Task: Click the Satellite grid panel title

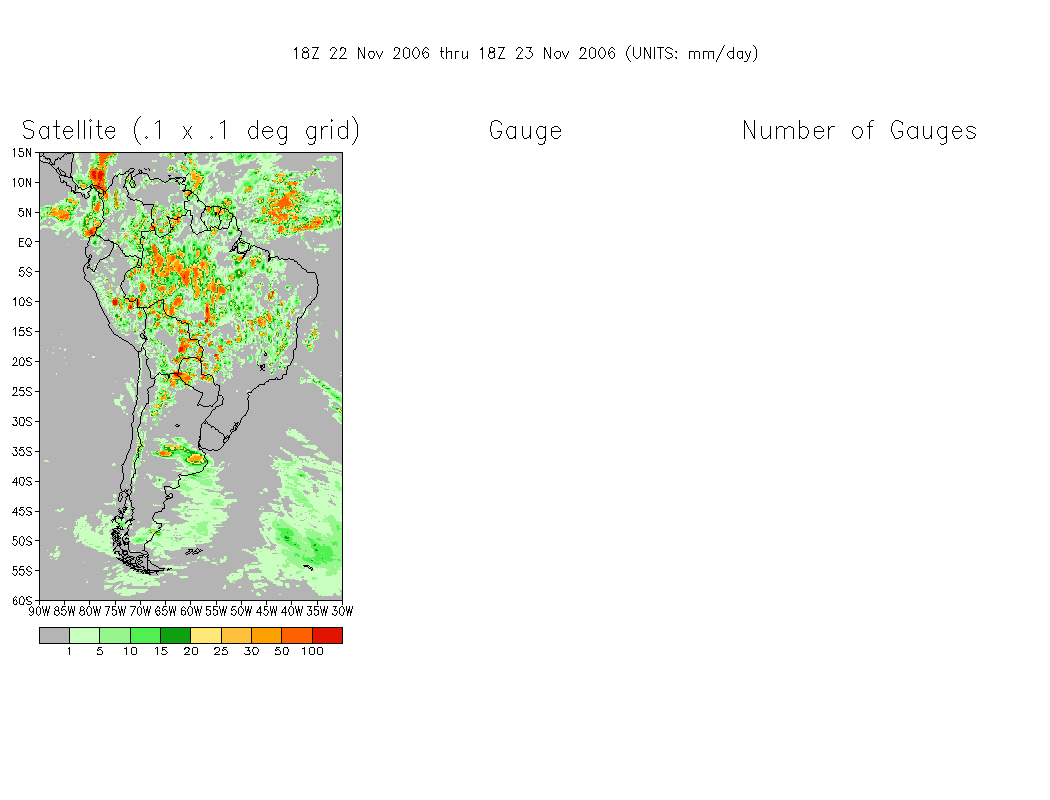Action: (x=191, y=131)
